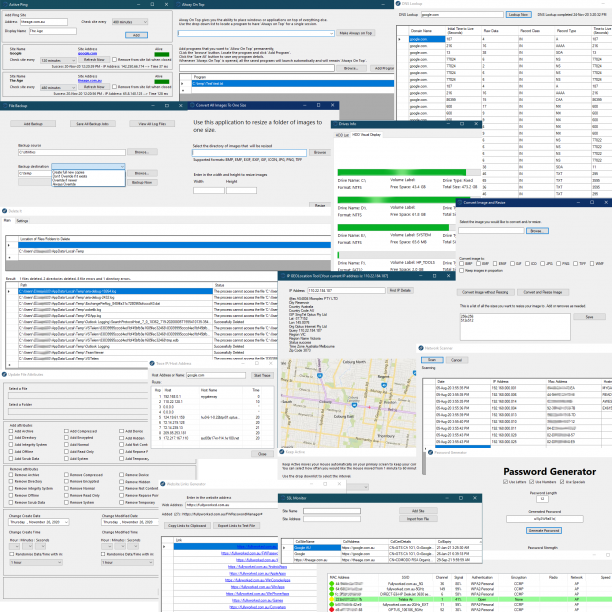Click the Record Type column header in DNS Lookup
612x612 pixels.
pos(566,31)
